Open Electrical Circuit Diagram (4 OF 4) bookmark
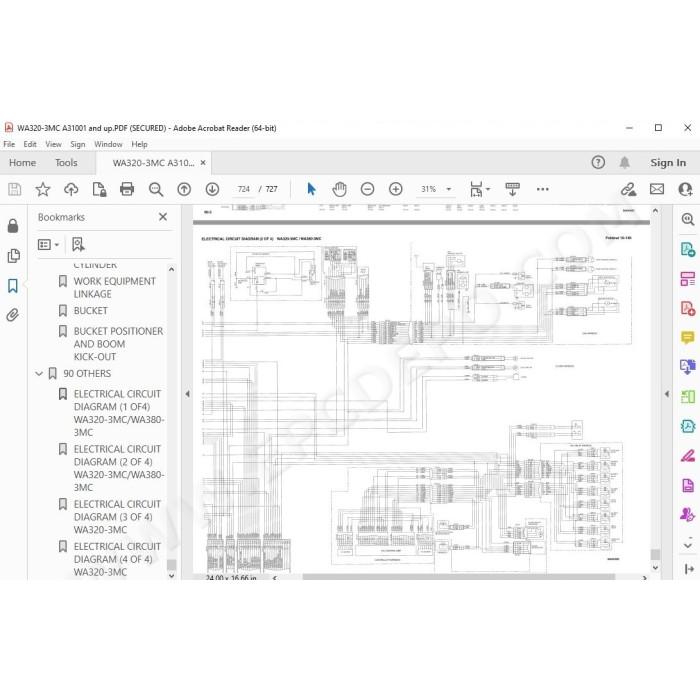This screenshot has height=700, width=700. (x=117, y=559)
